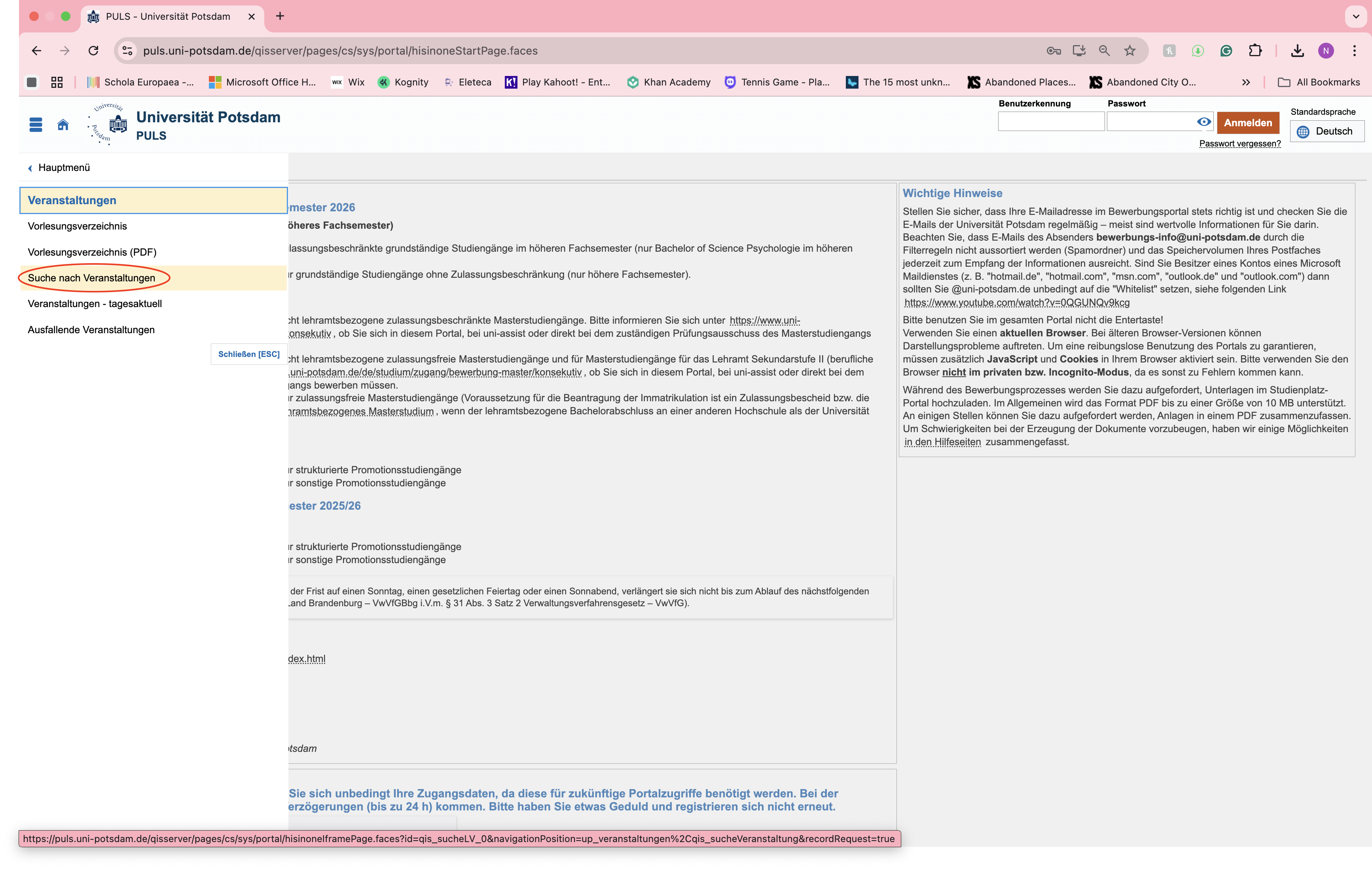The width and height of the screenshot is (1372, 869).
Task: Go back via Hauptmenü chevron
Action: pos(31,167)
